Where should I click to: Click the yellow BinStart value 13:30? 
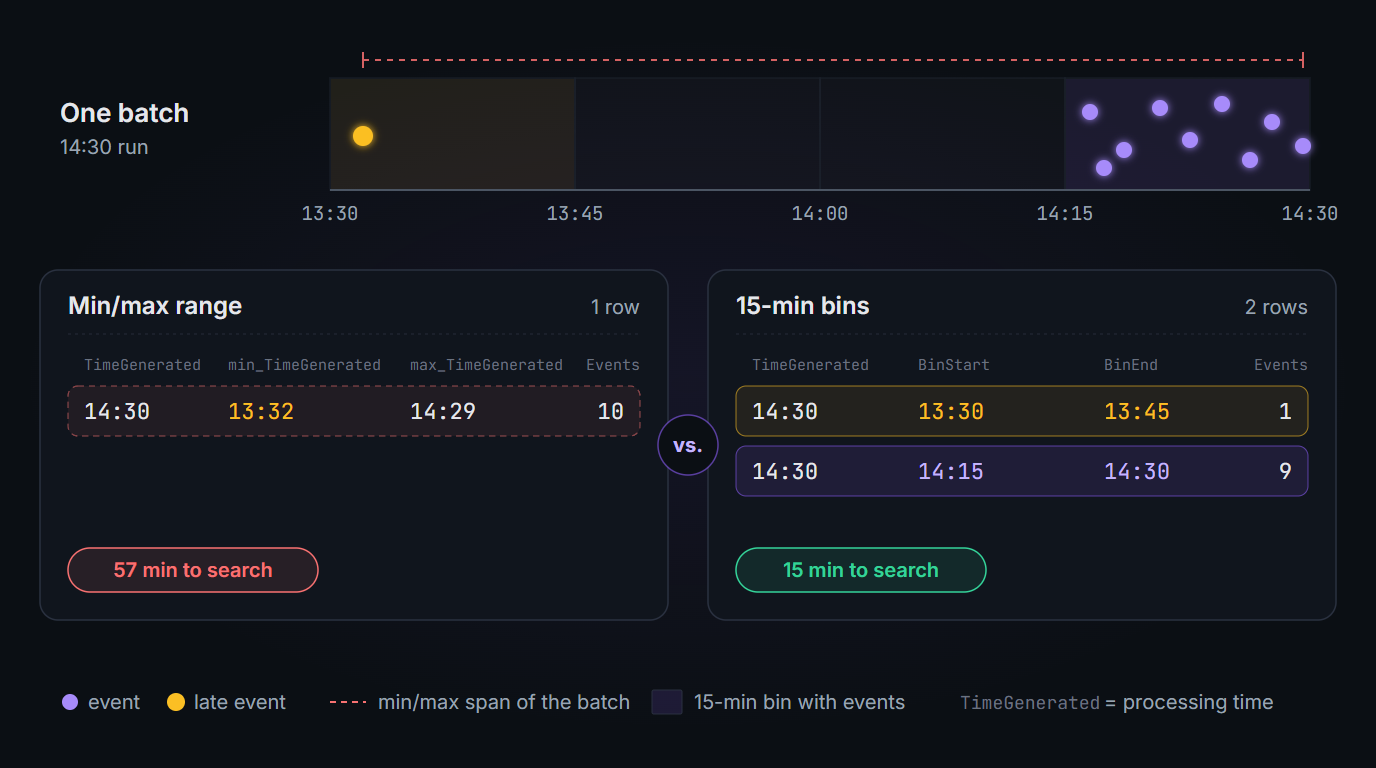[x=951, y=411]
